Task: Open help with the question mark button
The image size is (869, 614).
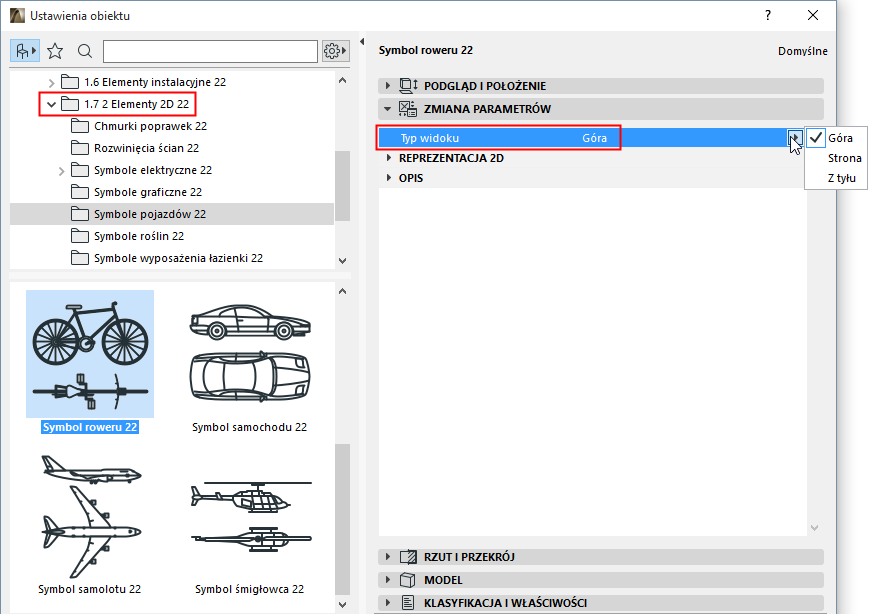Action: (x=768, y=16)
